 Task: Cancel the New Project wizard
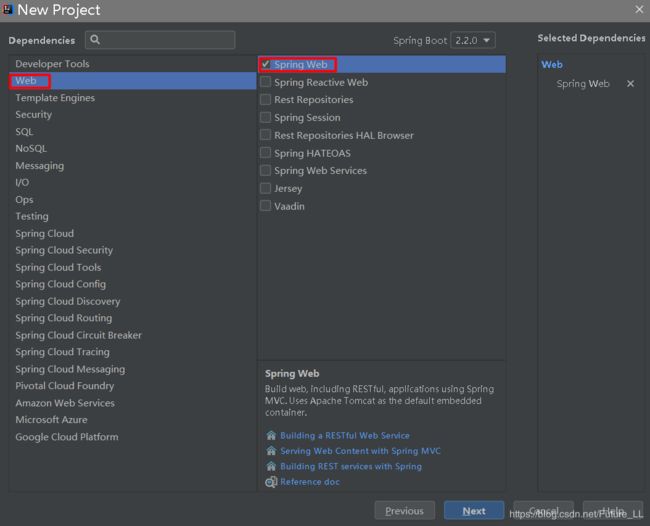543,511
